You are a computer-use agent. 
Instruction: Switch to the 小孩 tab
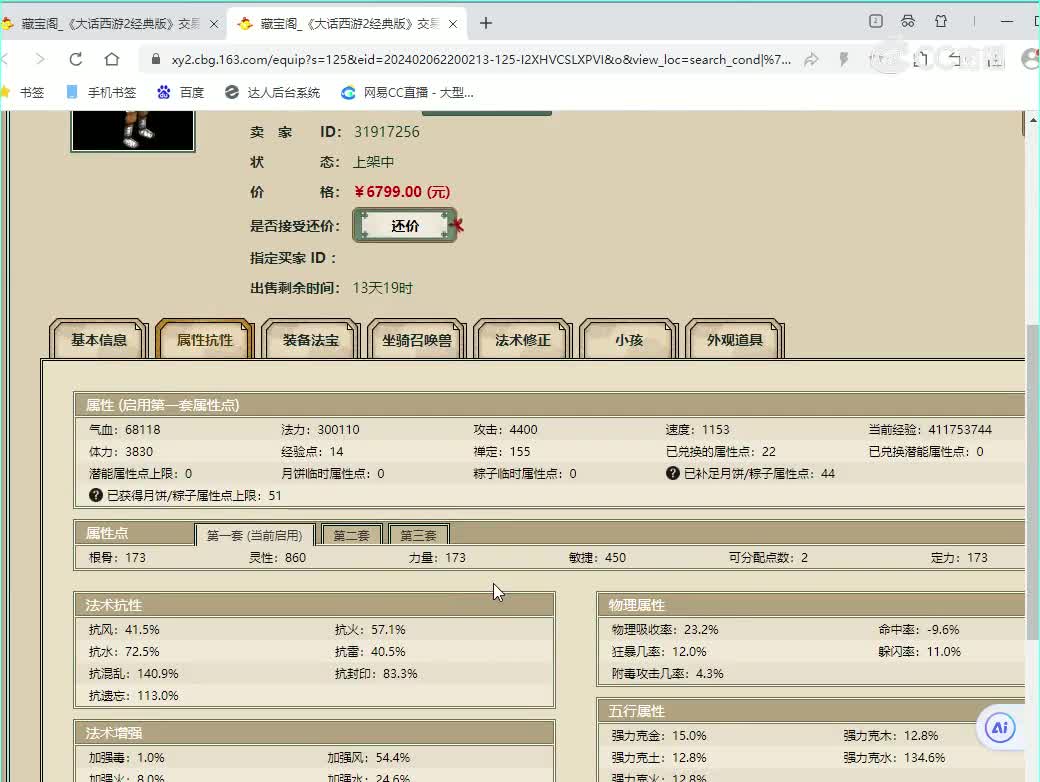click(629, 340)
